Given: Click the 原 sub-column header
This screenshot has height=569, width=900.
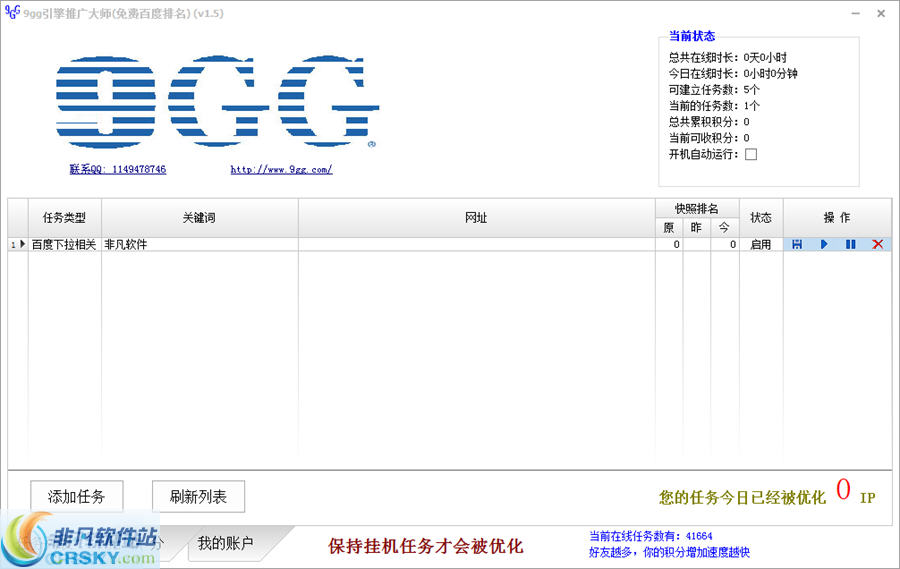Looking at the screenshot, I should click(x=669, y=228).
